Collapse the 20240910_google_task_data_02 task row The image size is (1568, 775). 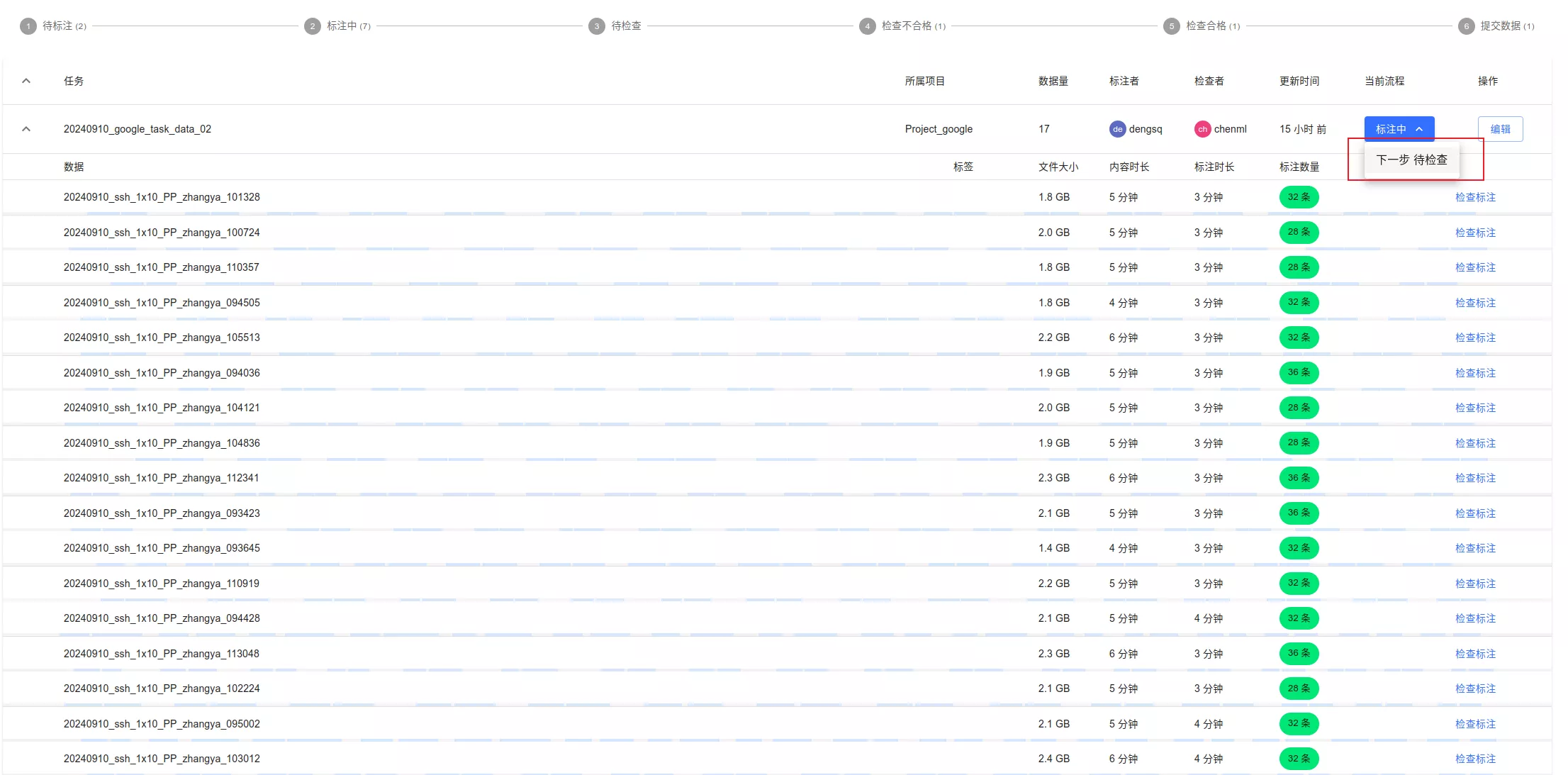(x=26, y=129)
